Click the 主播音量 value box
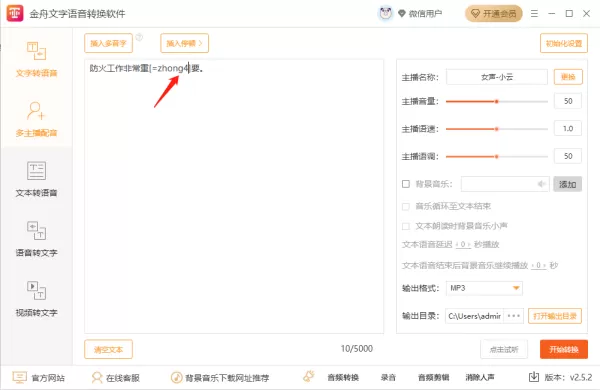This screenshot has height=390, width=600. [x=568, y=101]
